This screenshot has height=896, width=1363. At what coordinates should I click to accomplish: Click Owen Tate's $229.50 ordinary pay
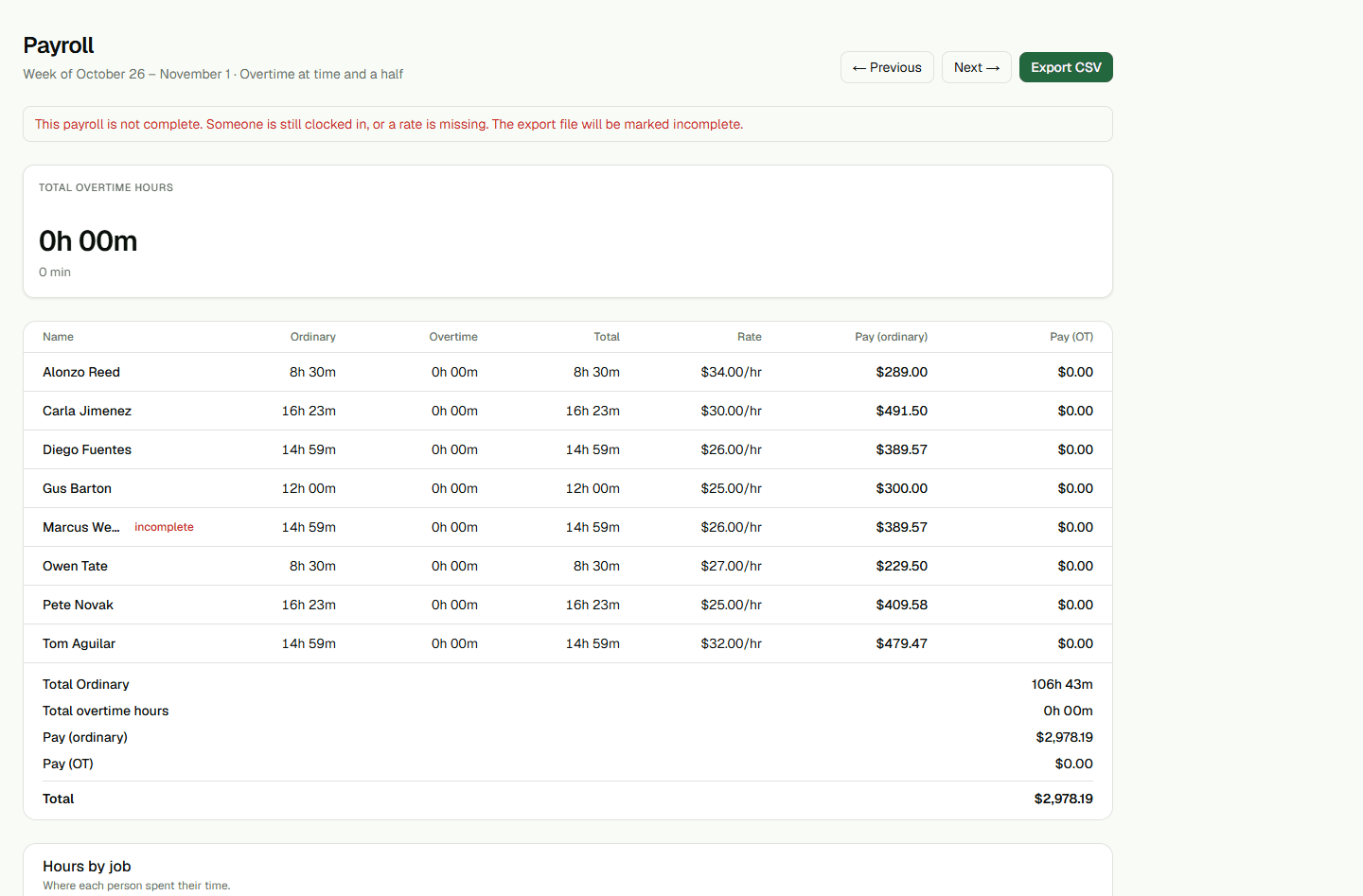[x=901, y=566]
